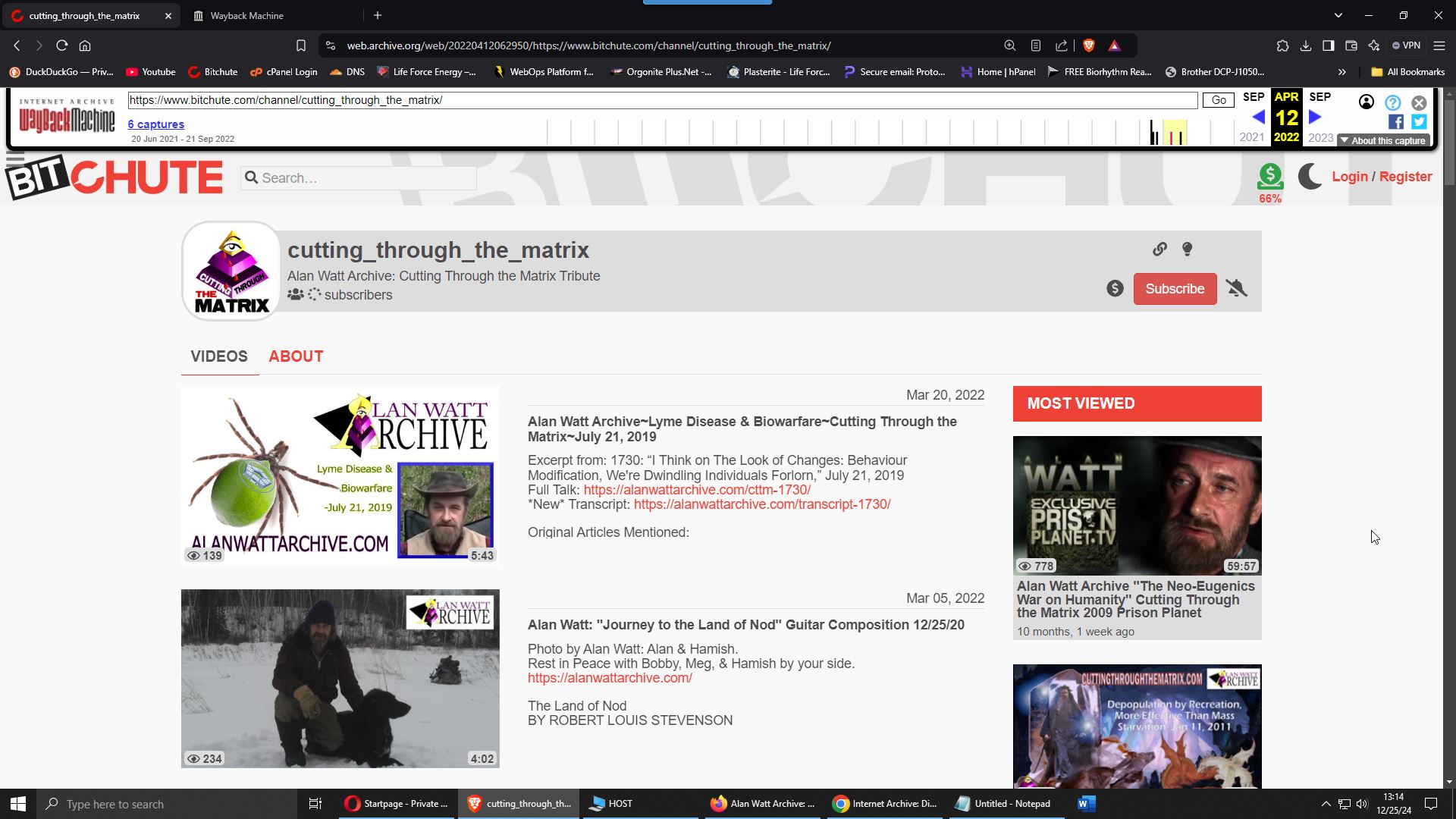Go to browser home page icon
This screenshot has height=819, width=1456.
[x=85, y=45]
